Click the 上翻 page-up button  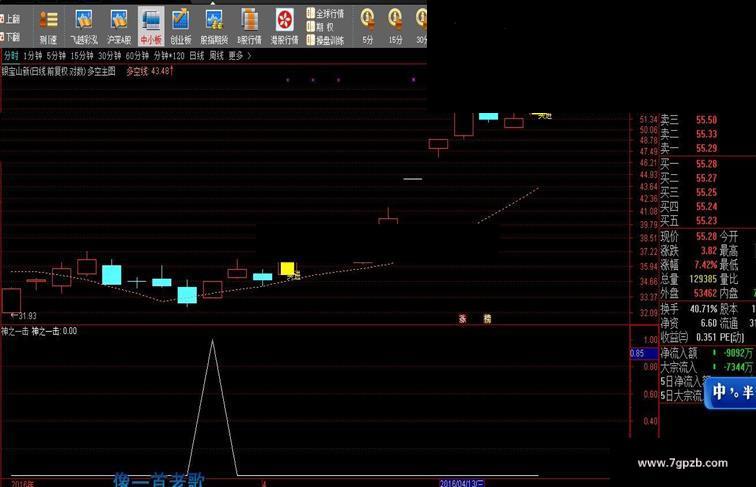coord(10,19)
